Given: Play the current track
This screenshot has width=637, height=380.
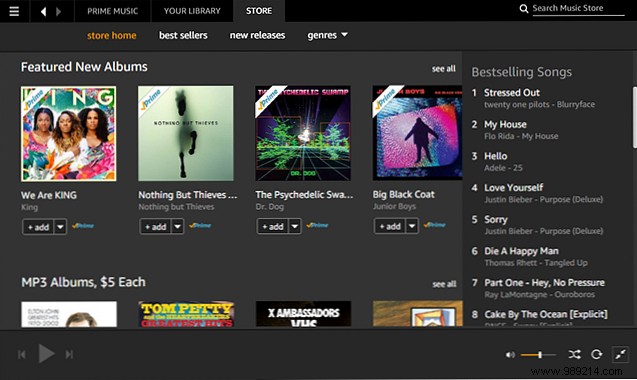Looking at the screenshot, I should 46,354.
